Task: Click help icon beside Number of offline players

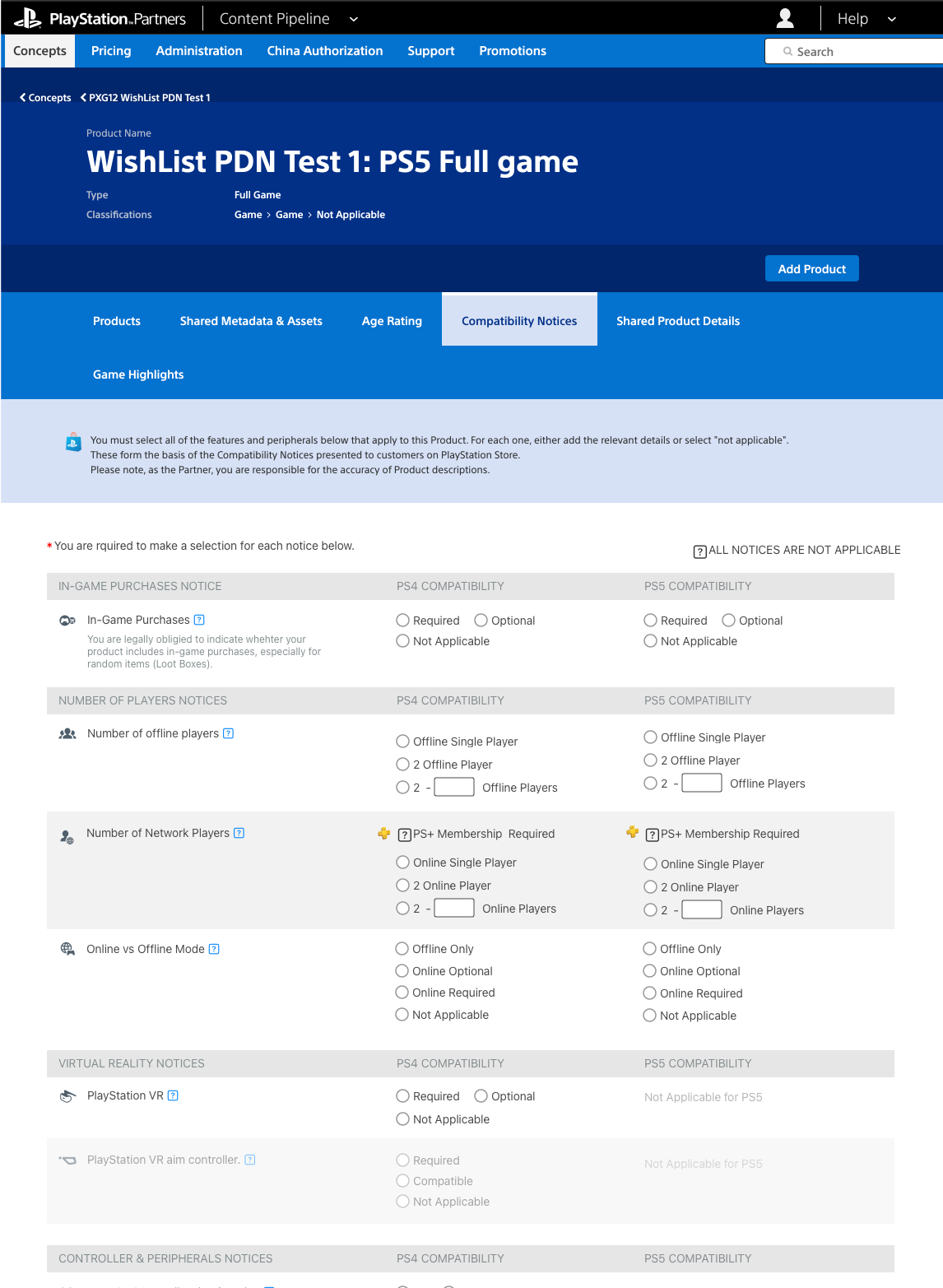Action: [x=229, y=733]
